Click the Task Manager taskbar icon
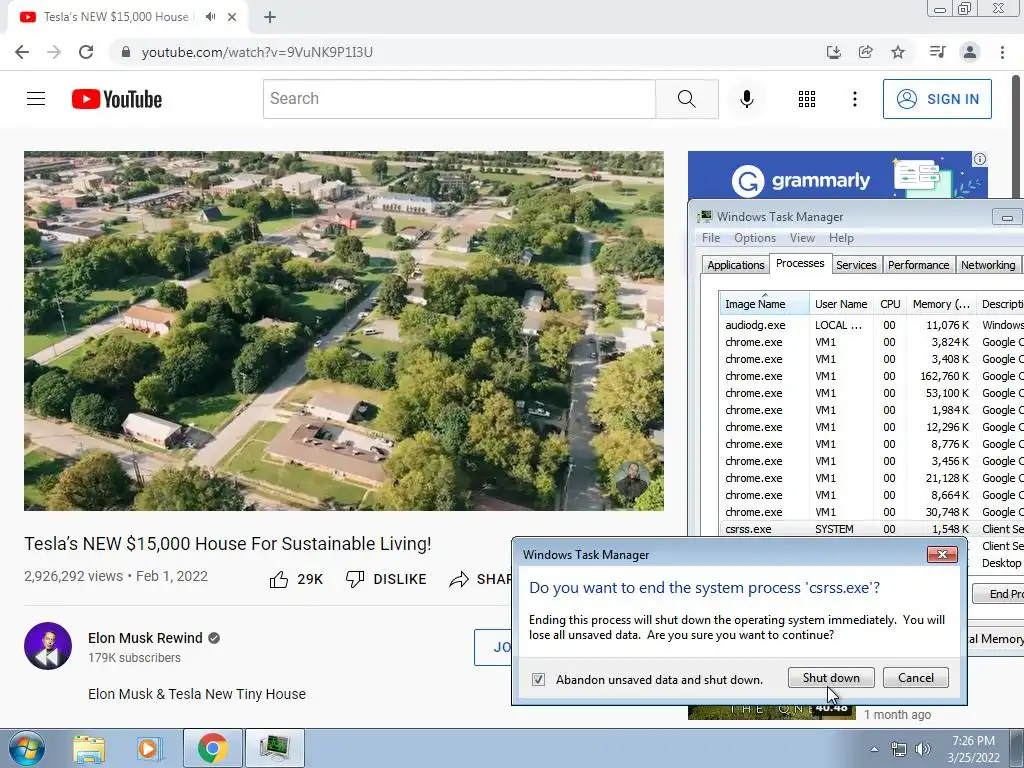This screenshot has height=768, width=1024. tap(274, 748)
